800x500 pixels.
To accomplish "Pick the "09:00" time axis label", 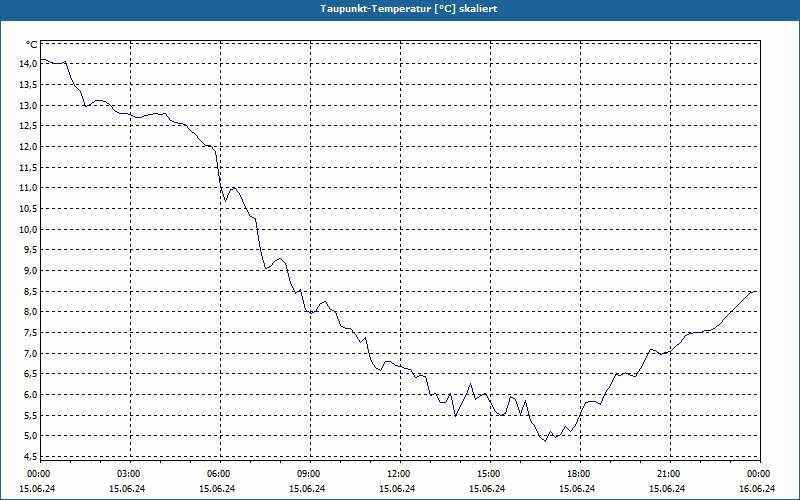I will (x=308, y=474).
